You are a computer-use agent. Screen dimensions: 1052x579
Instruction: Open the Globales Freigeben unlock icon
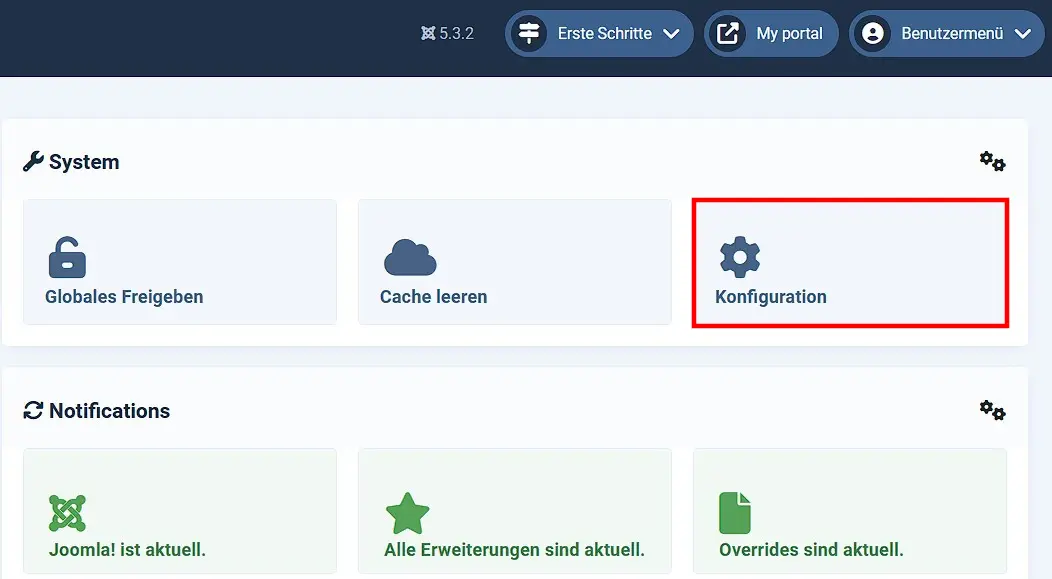[66, 257]
